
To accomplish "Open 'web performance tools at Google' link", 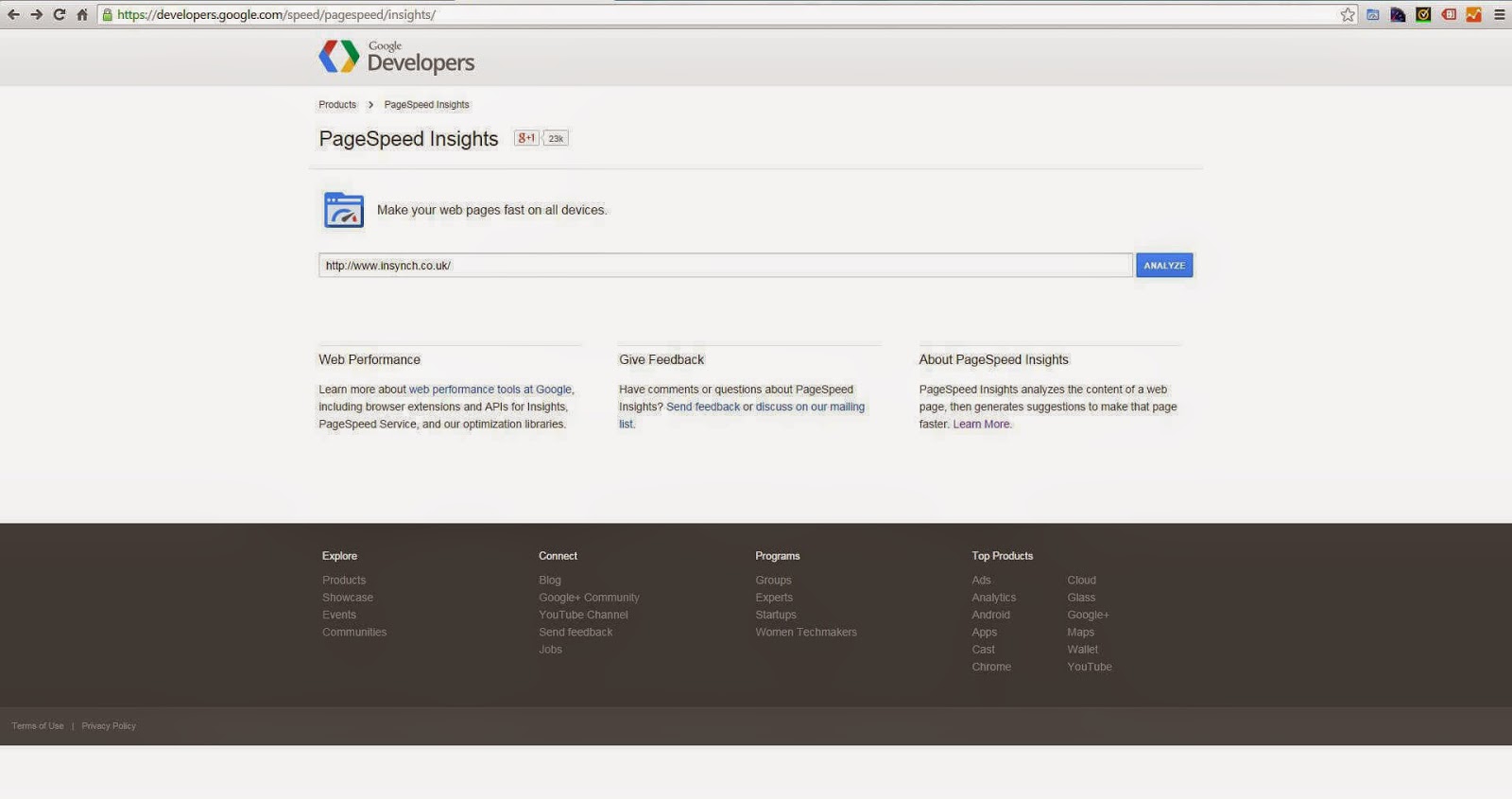I will tap(490, 390).
